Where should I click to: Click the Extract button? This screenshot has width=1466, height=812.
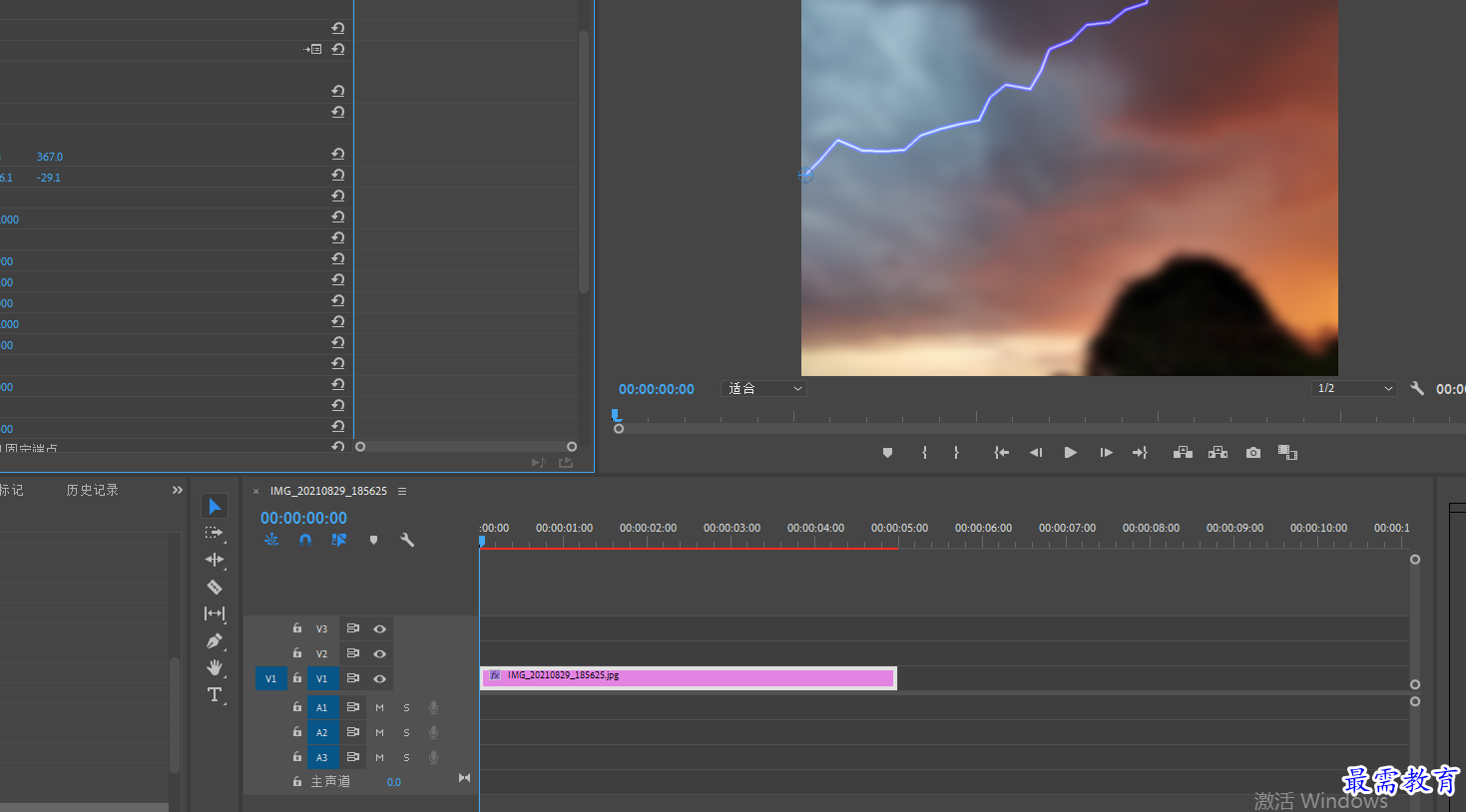coord(1218,453)
